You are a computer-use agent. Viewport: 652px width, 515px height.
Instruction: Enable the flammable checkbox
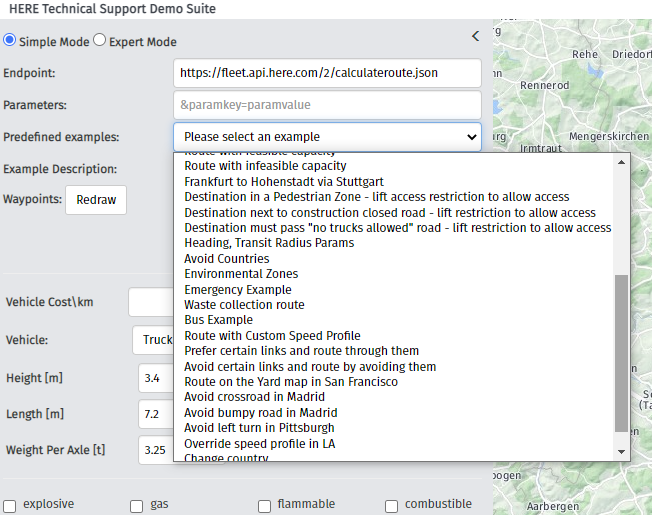coord(264,506)
